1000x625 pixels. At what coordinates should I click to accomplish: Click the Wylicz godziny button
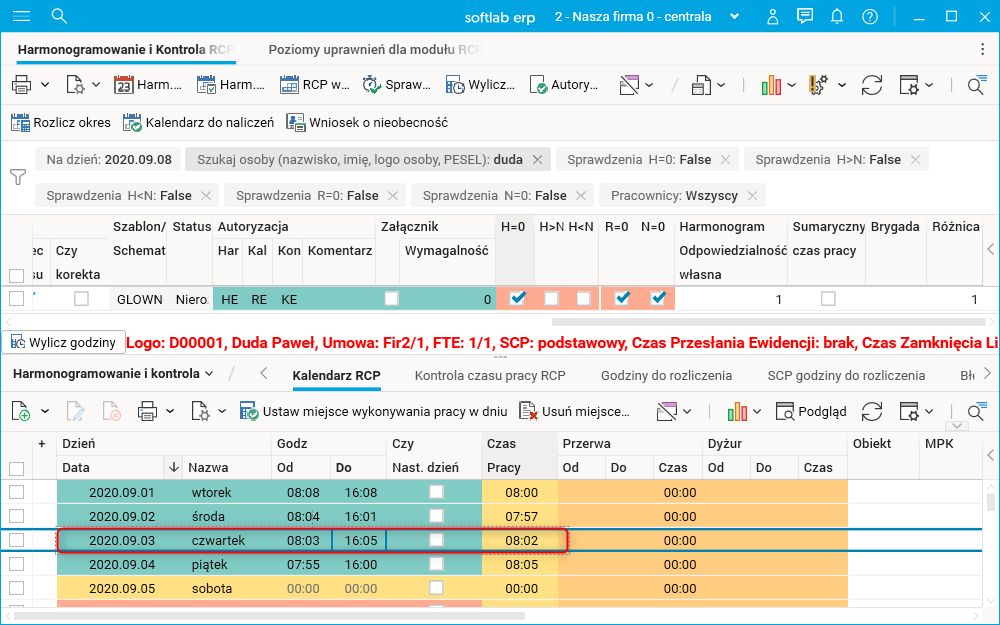[x=62, y=342]
